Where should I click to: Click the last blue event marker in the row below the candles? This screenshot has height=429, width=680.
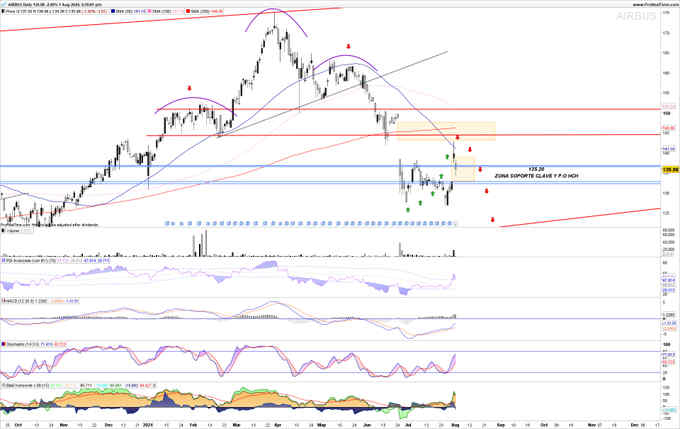tap(449, 223)
